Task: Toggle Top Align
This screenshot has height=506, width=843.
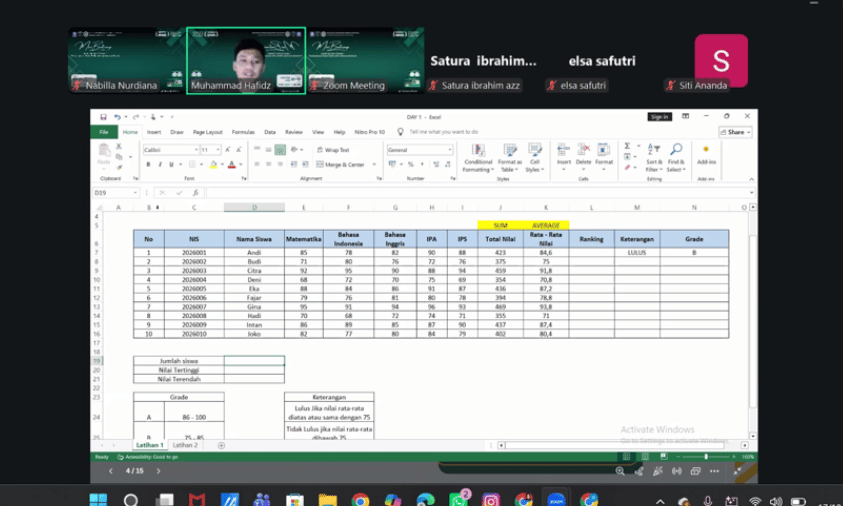Action: [257, 149]
